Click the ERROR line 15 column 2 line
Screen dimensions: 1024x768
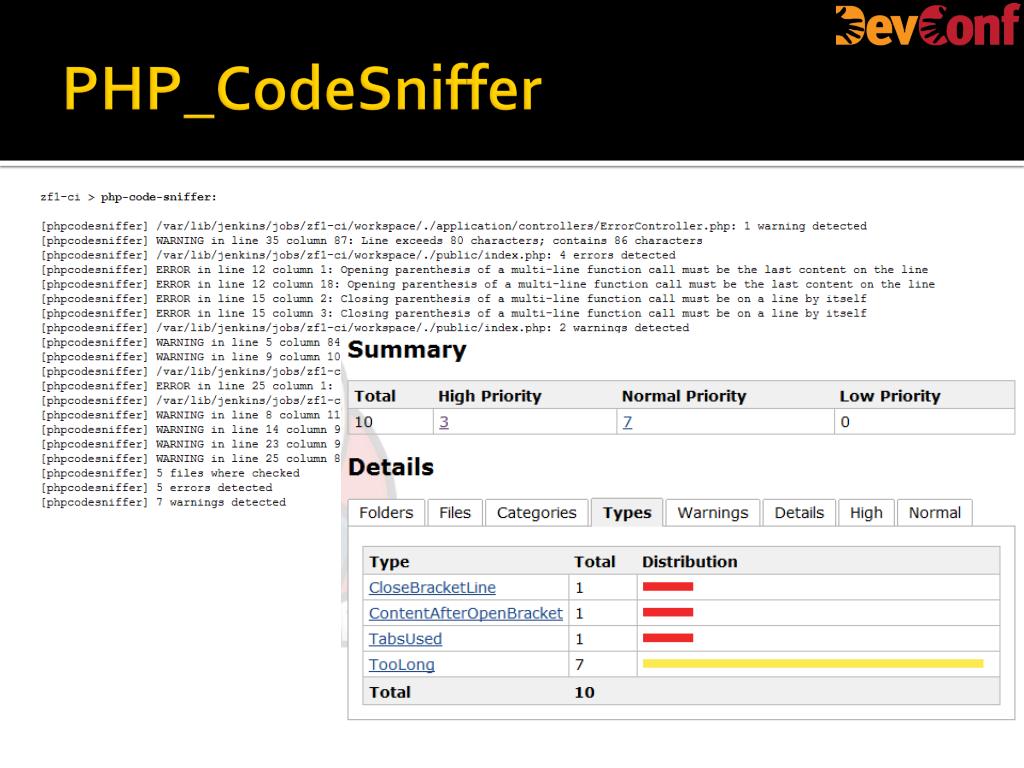(x=454, y=298)
